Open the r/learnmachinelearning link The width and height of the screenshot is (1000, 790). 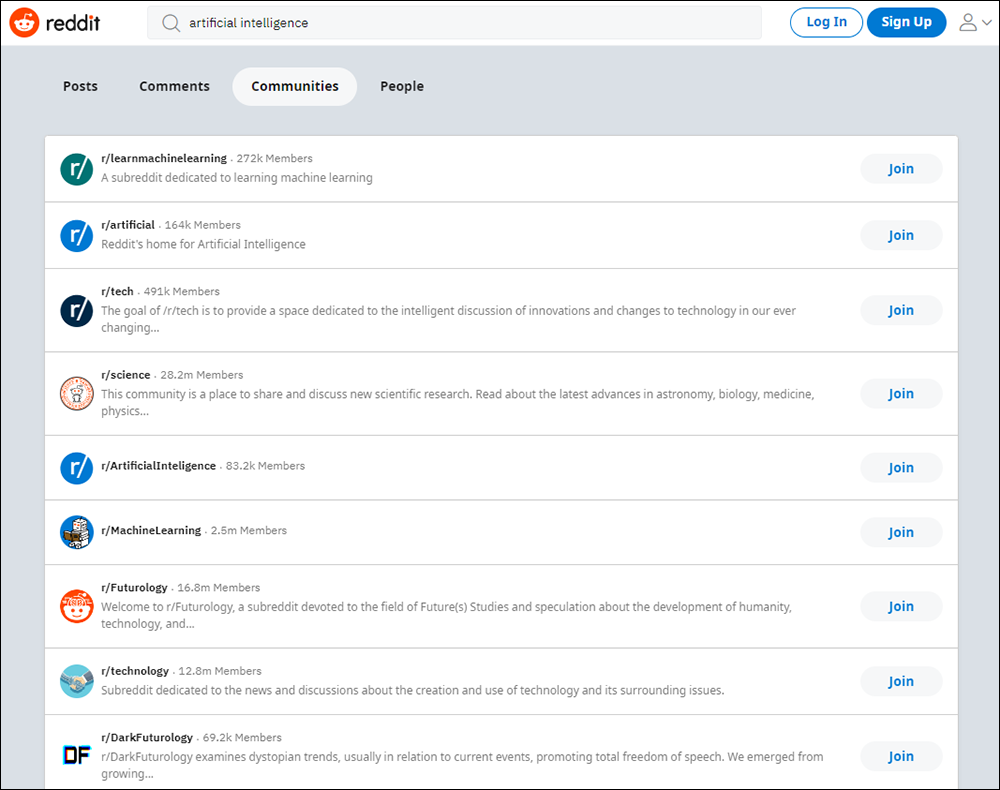pyautogui.click(x=164, y=158)
